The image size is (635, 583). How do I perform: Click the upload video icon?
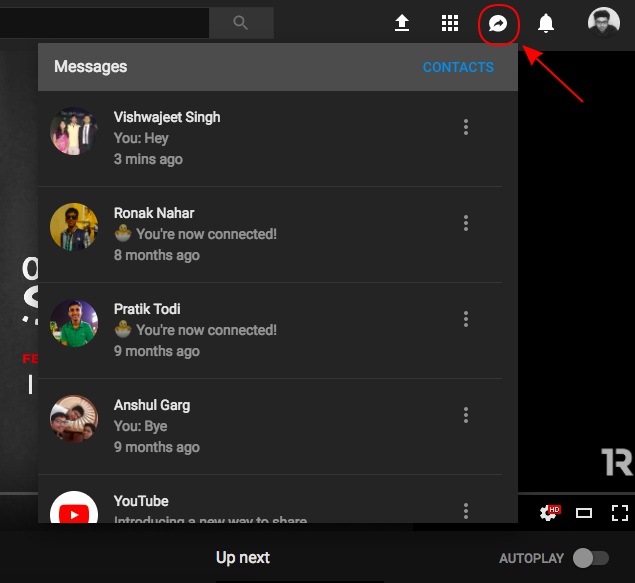(402, 23)
